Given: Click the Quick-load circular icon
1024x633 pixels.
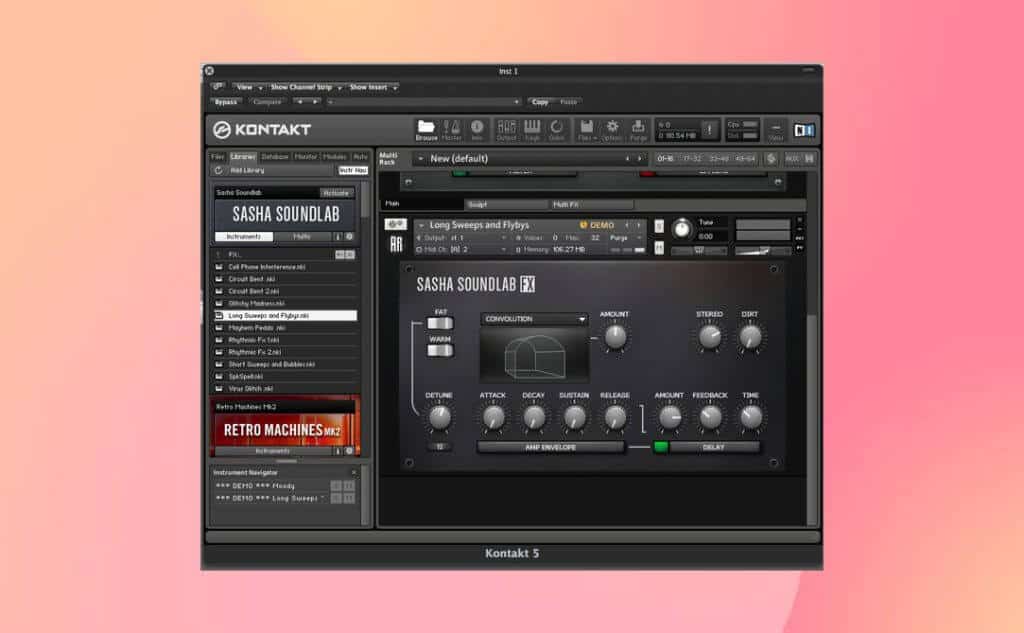Looking at the screenshot, I should coord(556,129).
